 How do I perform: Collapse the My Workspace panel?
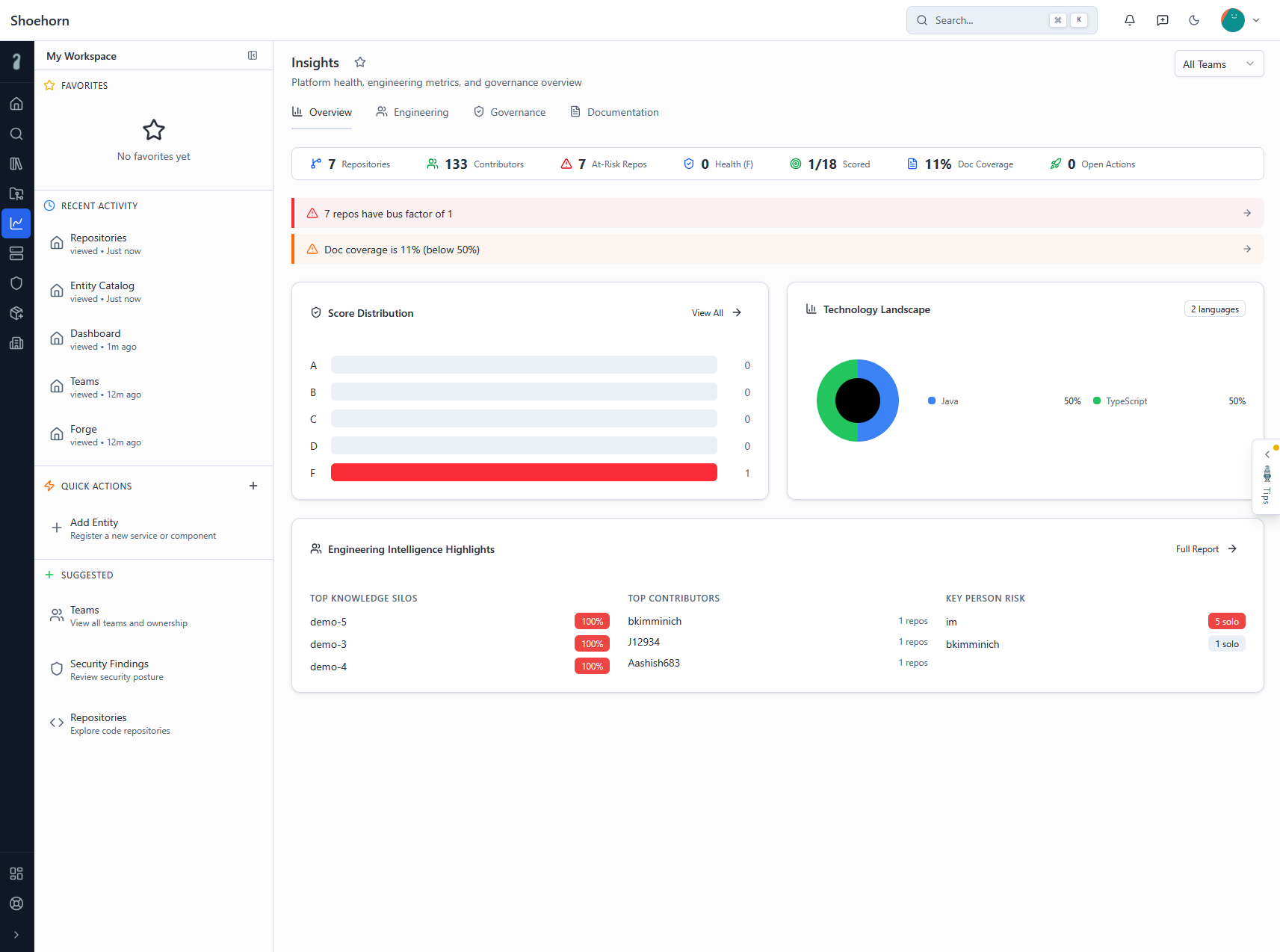point(253,55)
